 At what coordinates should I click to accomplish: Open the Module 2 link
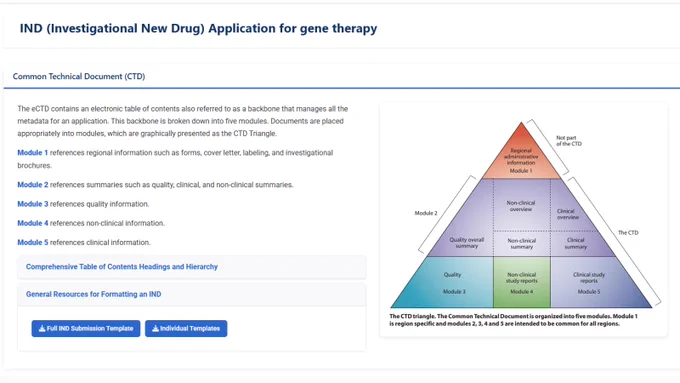(33, 185)
